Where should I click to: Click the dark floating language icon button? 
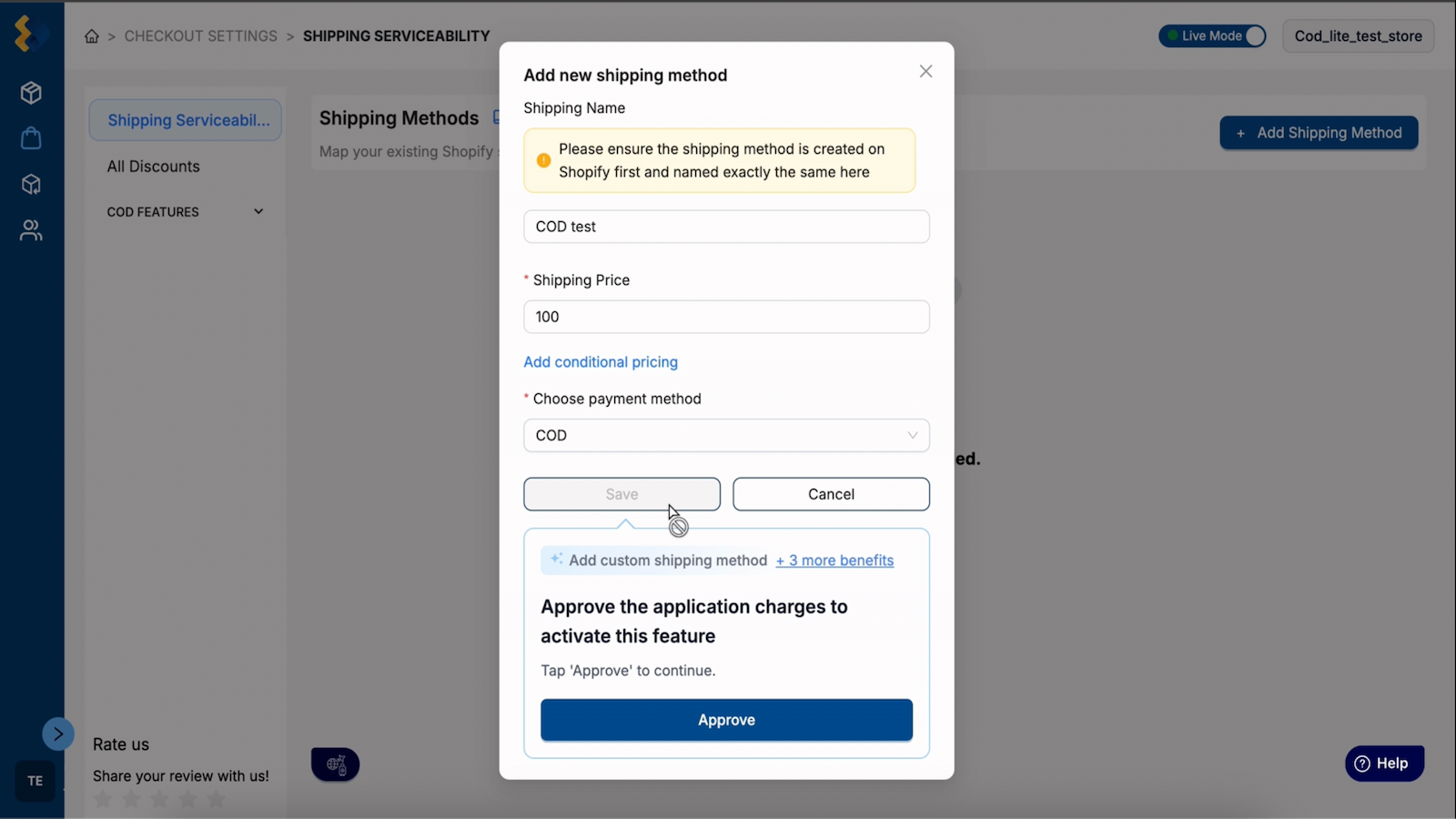336,764
